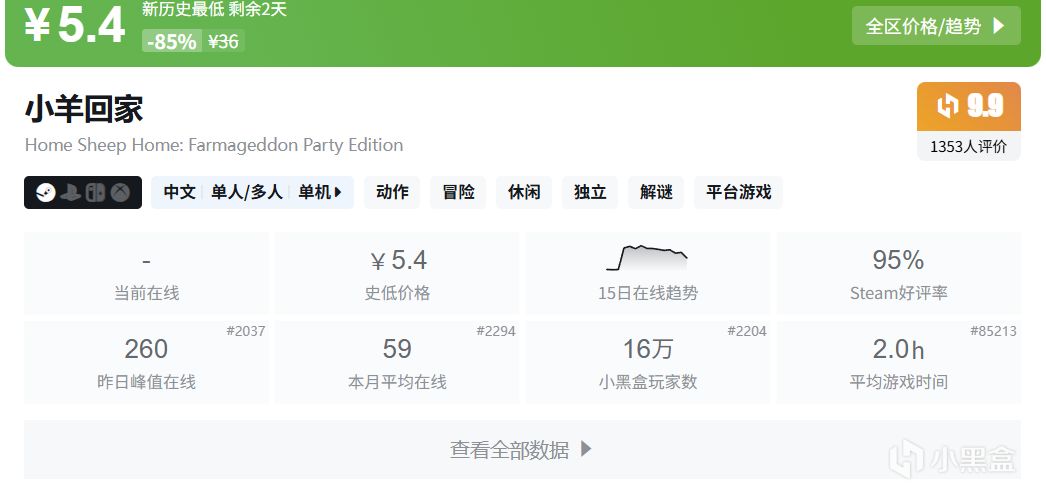Screen dimensions: 1046x492
Task: Select the 动作 genre tag
Action: click(x=392, y=193)
